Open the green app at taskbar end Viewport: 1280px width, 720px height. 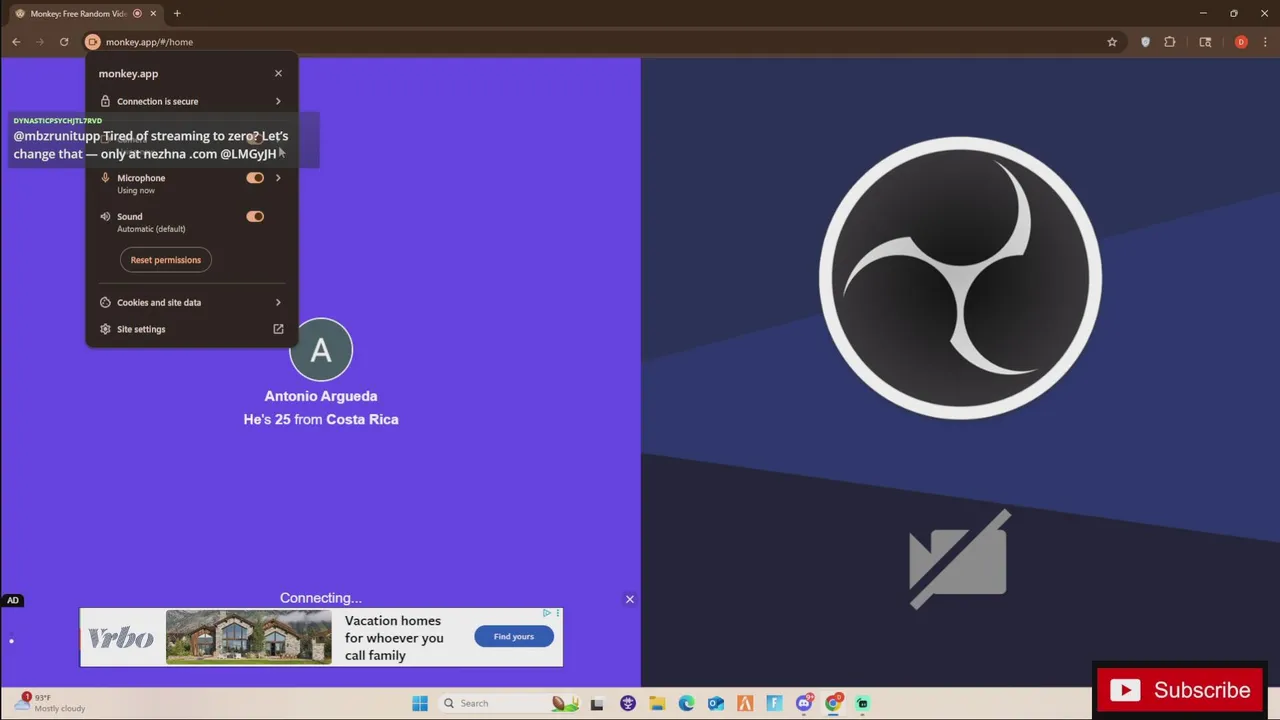pyautogui.click(x=863, y=703)
